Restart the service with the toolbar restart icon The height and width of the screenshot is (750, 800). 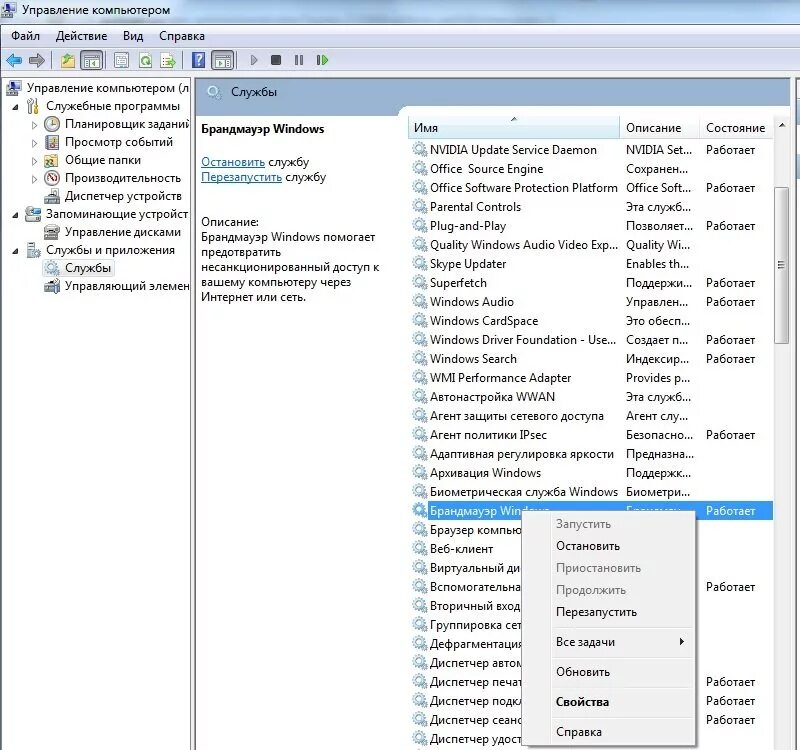(322, 60)
